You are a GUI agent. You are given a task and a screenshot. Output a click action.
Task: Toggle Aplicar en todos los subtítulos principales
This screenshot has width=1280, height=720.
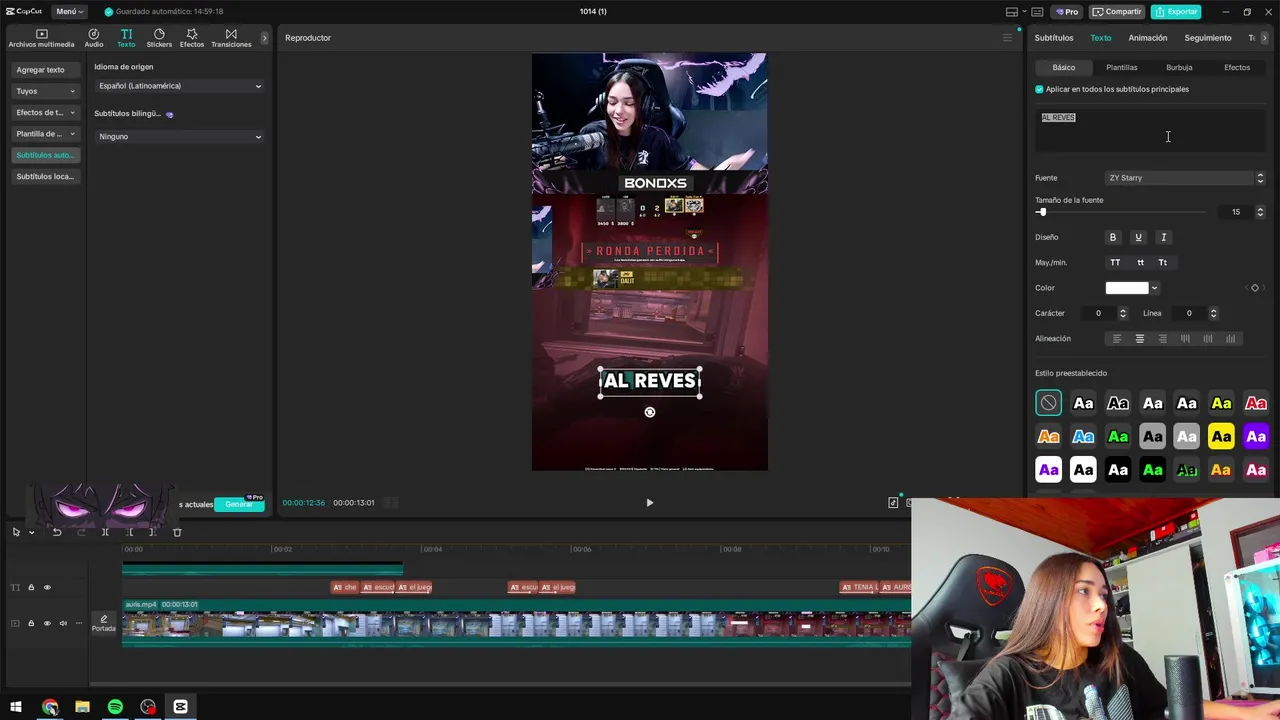[1039, 89]
